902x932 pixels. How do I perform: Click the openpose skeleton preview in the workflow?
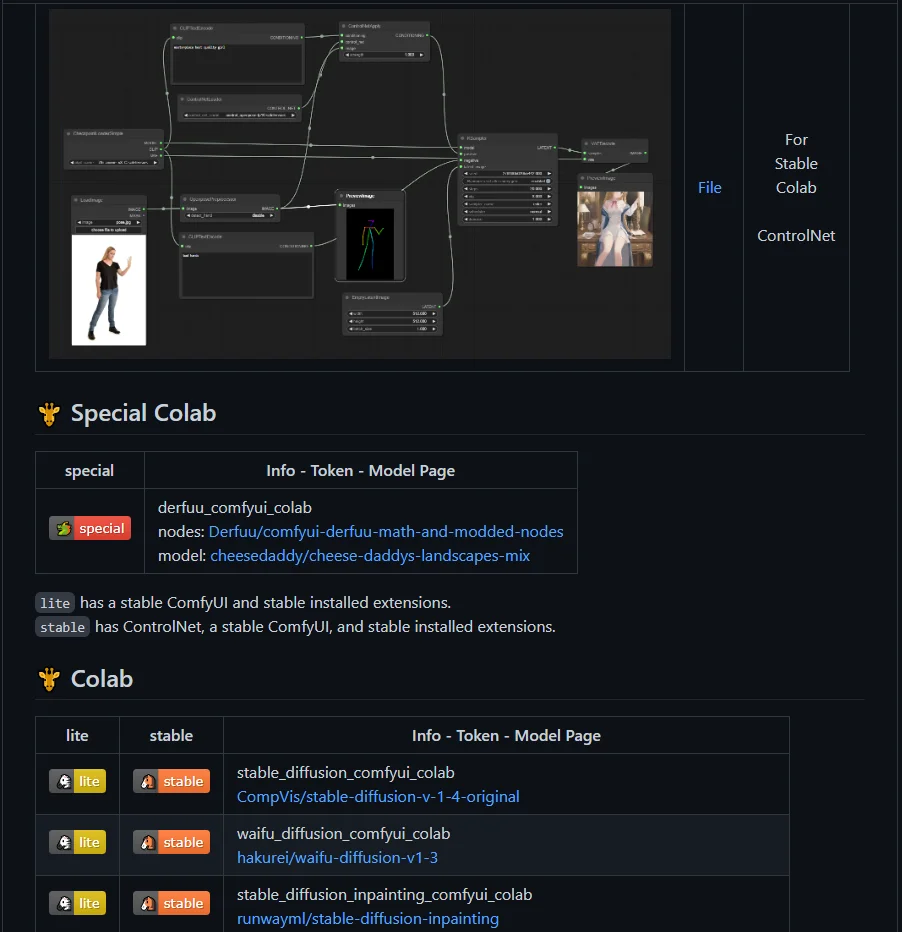click(370, 244)
